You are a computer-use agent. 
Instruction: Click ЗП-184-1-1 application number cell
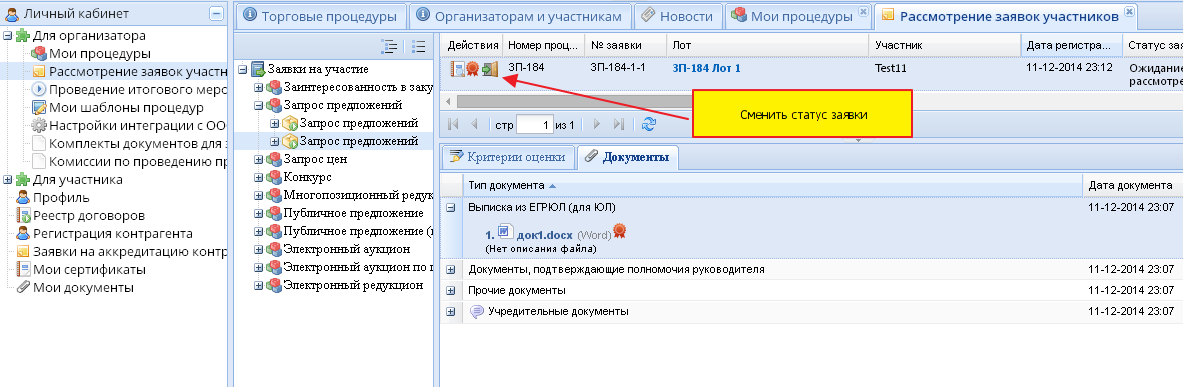click(x=618, y=68)
